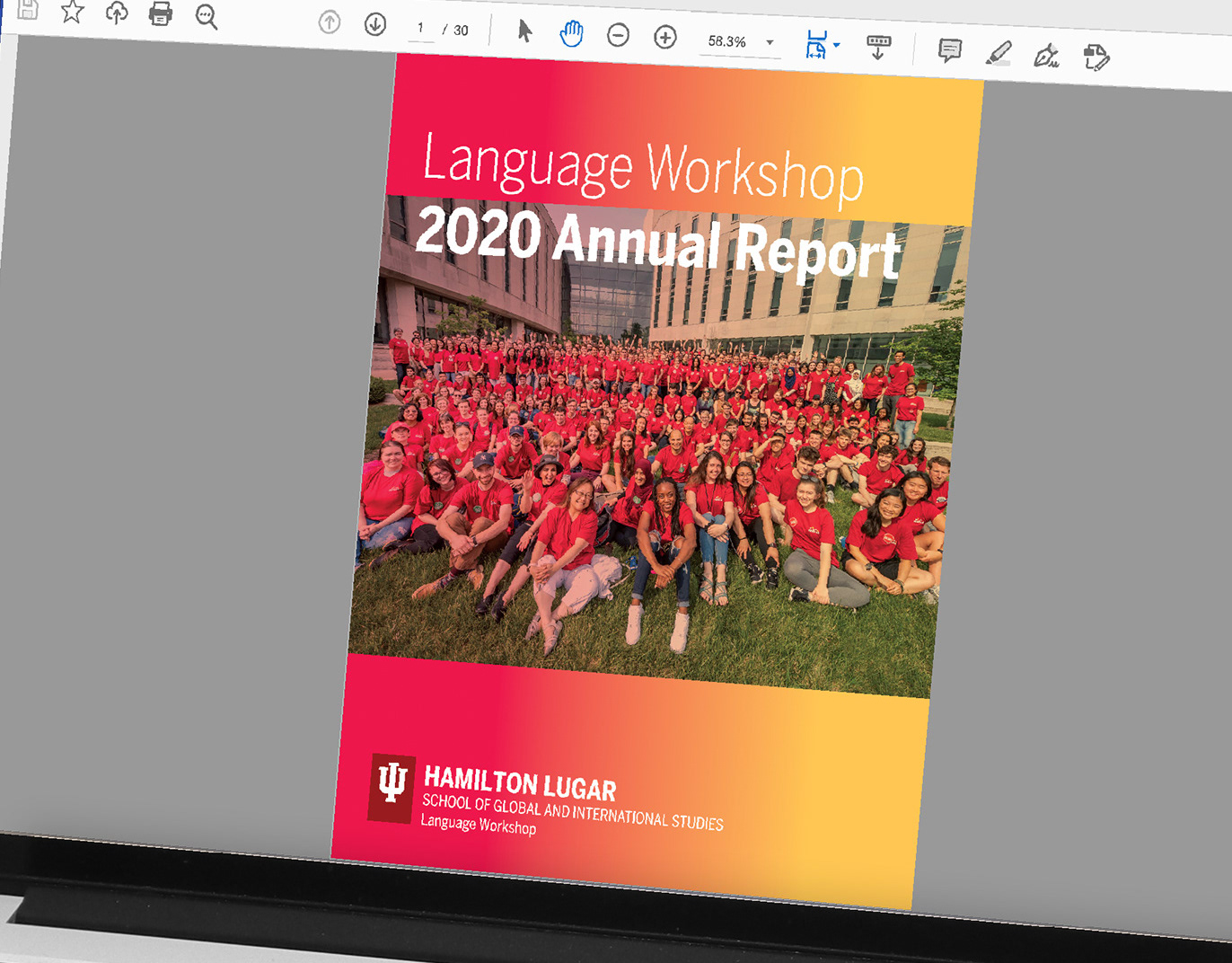The width and height of the screenshot is (1232, 963).
Task: Open Find text magnifier icon
Action: pyautogui.click(x=207, y=17)
